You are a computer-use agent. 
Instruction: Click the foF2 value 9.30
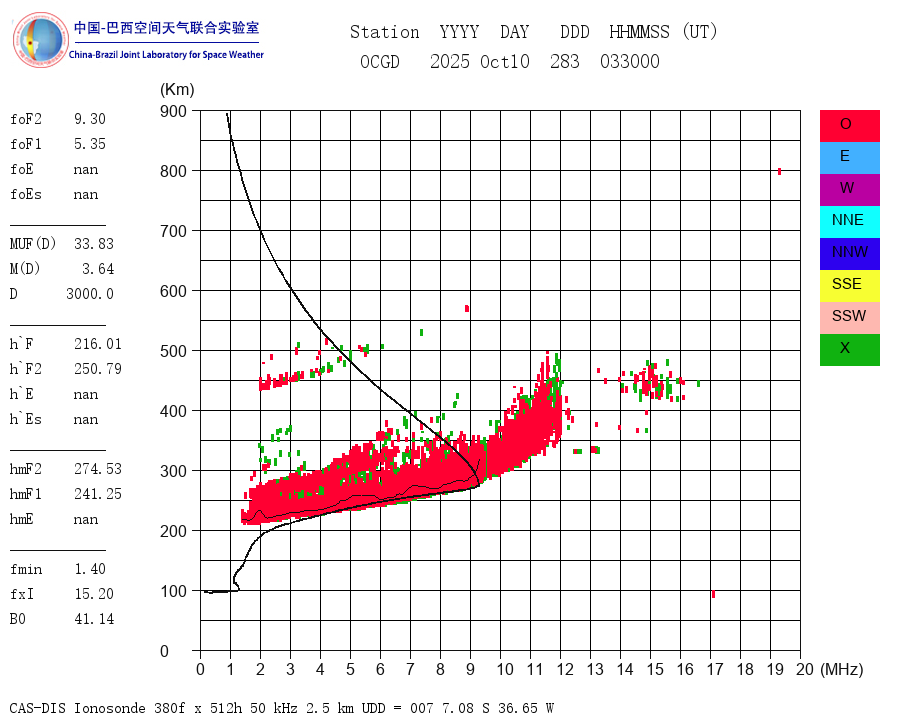(x=90, y=119)
